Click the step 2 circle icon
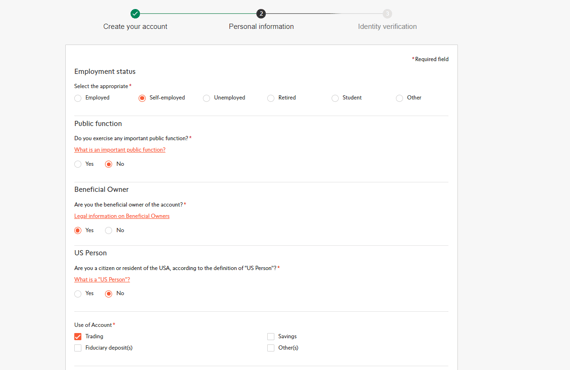 pos(261,14)
